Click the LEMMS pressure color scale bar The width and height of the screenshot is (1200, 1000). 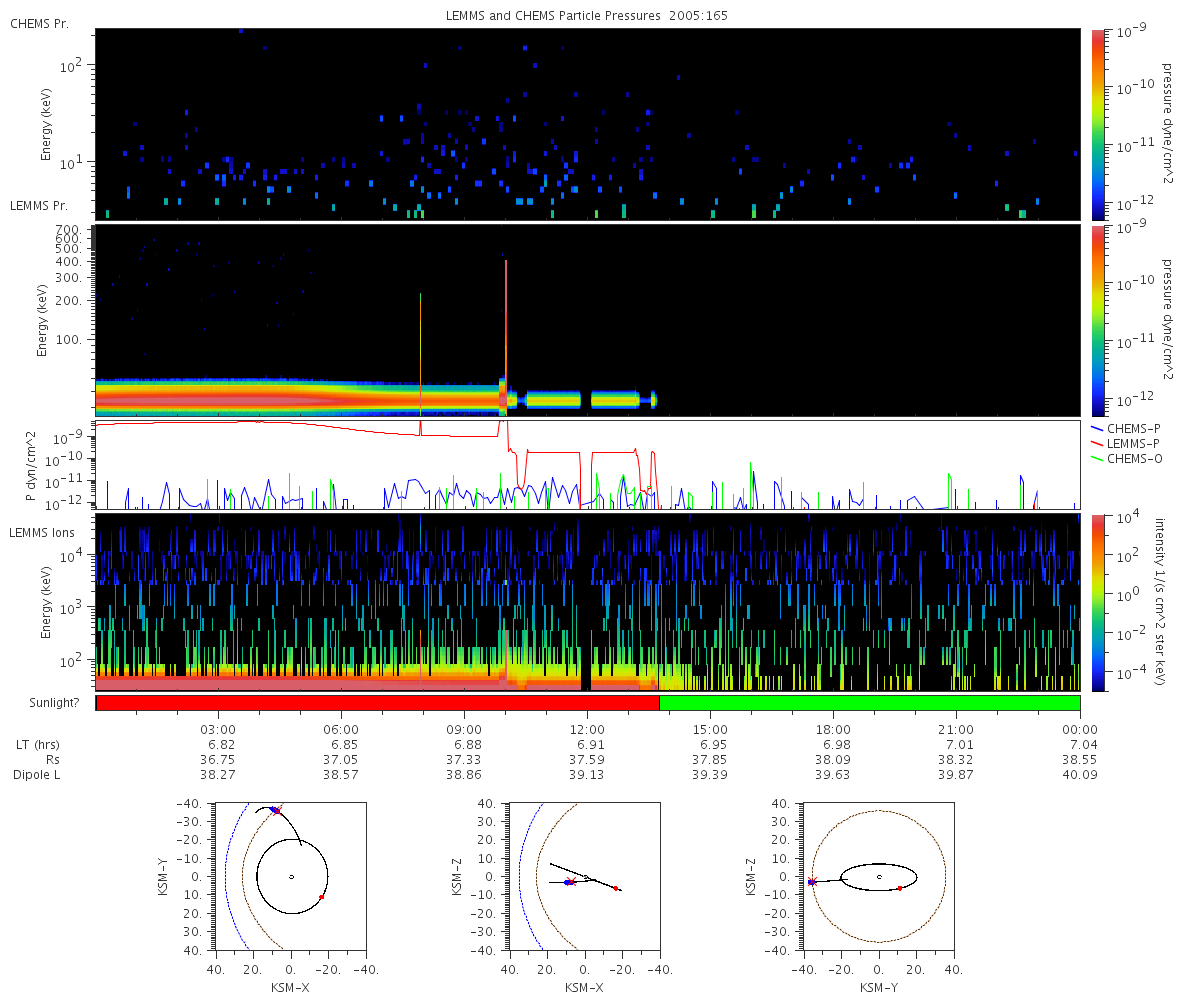[x=1098, y=321]
